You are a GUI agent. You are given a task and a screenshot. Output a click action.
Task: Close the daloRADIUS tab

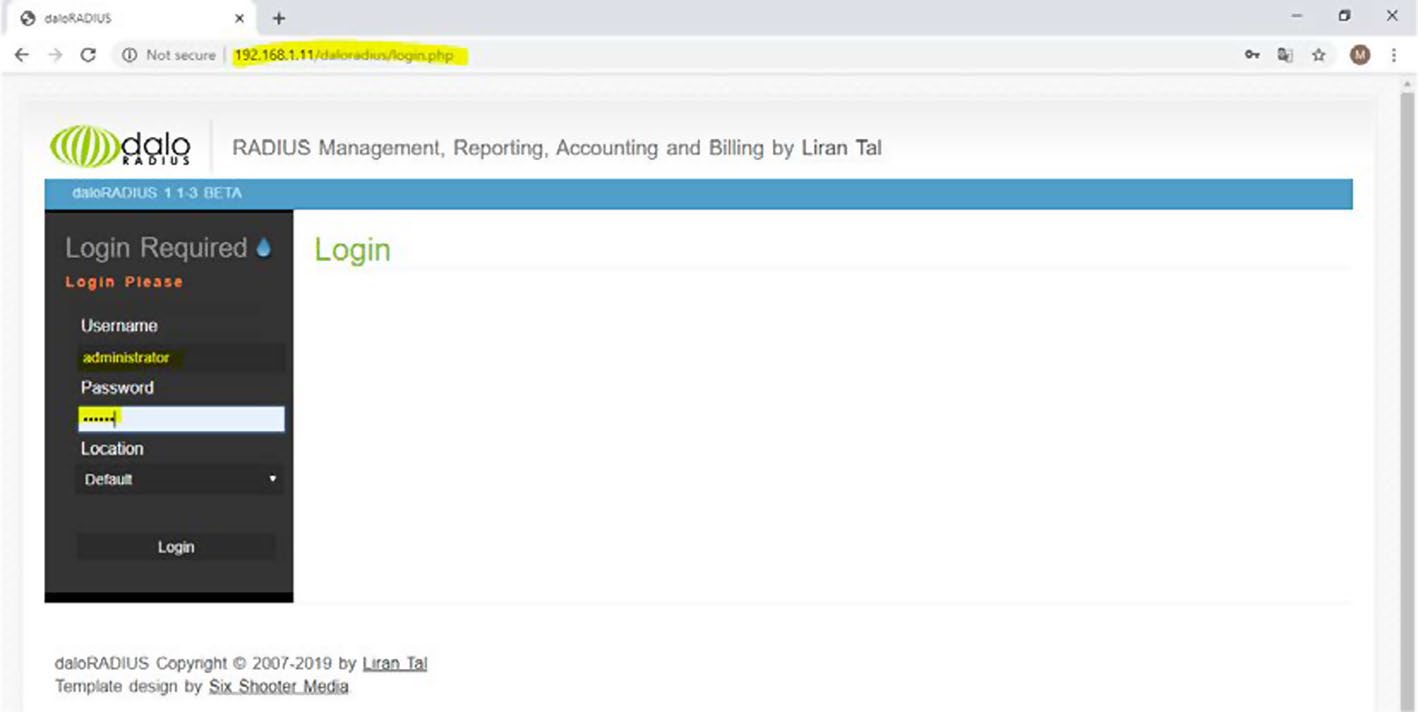pyautogui.click(x=239, y=18)
